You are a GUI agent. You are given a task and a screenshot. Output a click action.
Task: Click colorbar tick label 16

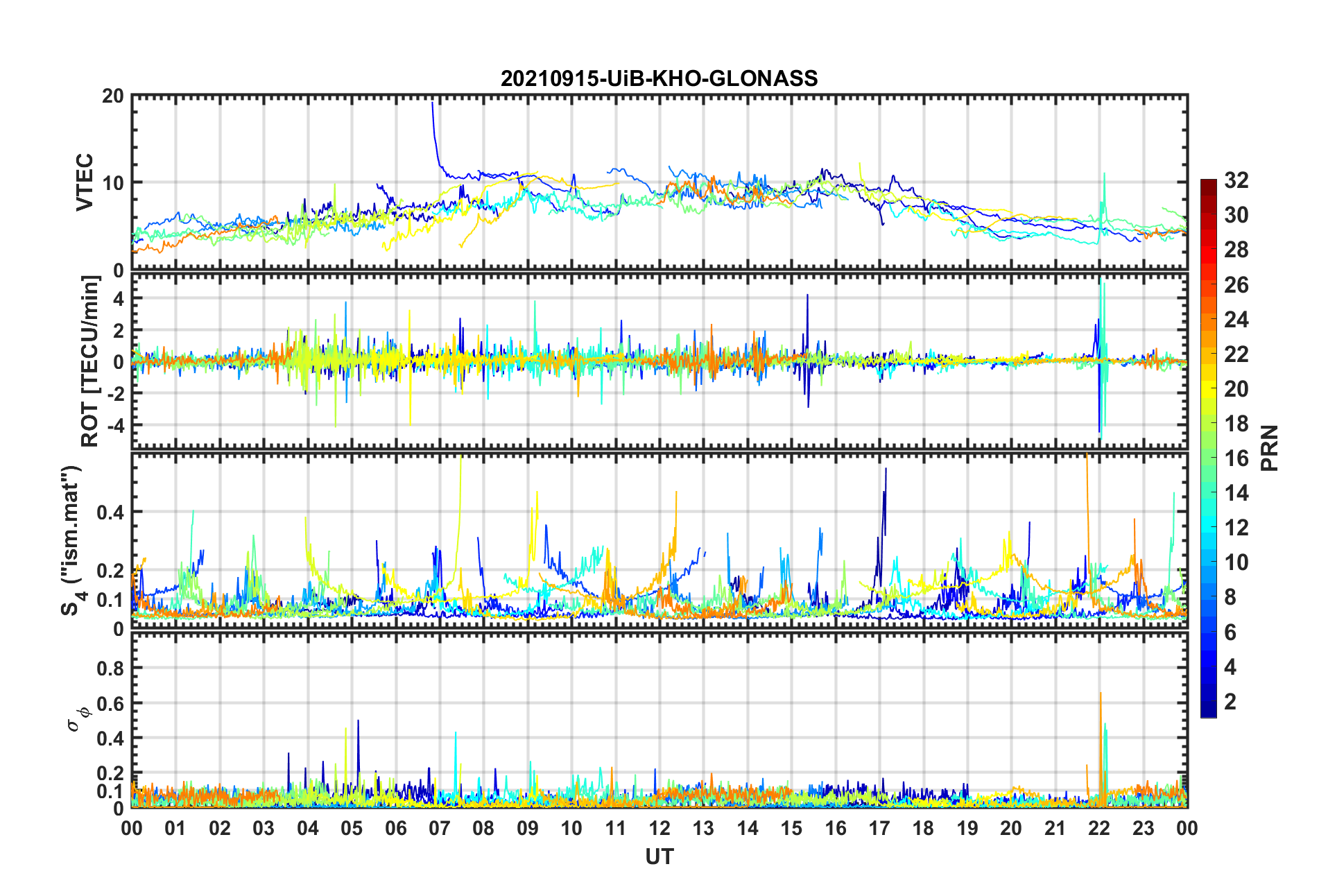(x=1236, y=458)
